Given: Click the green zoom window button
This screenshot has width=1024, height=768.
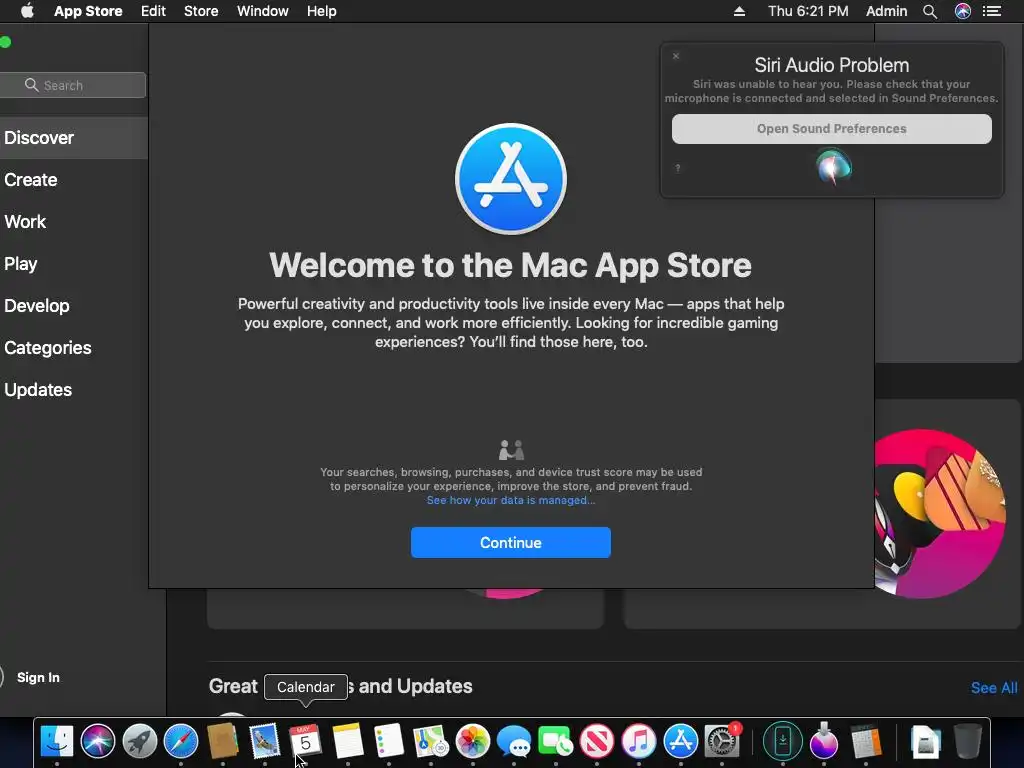Looking at the screenshot, I should click(5, 42).
